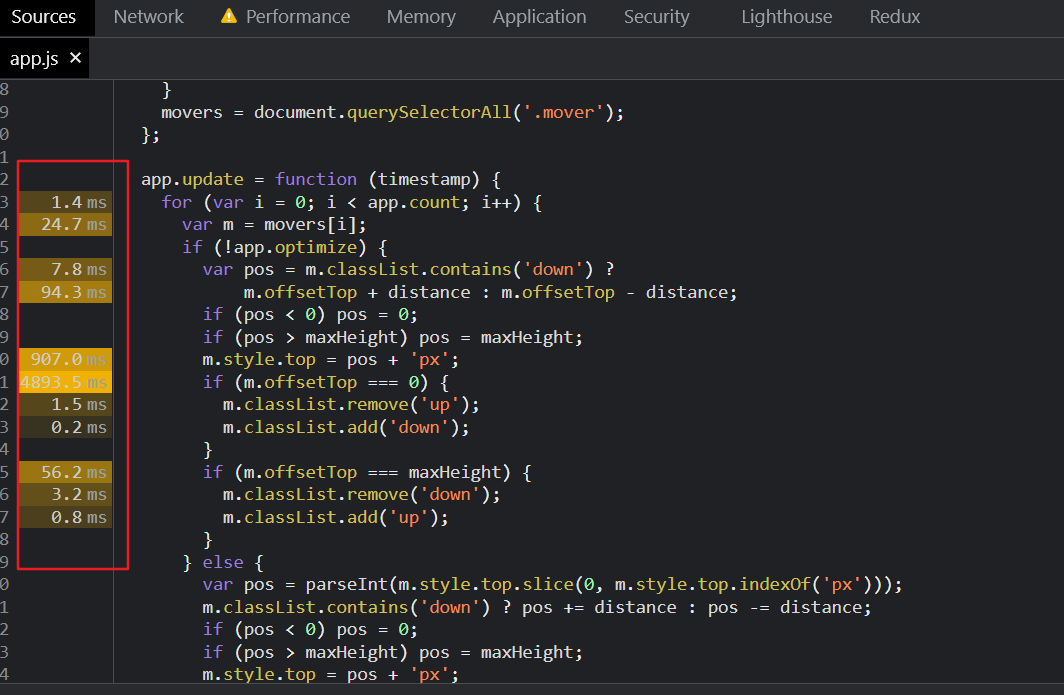Click the warning icon beside Performance
Screen dimensions: 1064x695
pos(229,16)
